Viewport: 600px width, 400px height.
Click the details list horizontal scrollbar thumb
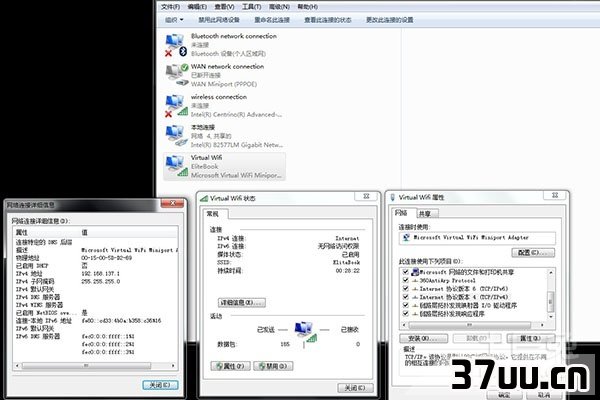[x=86, y=366]
